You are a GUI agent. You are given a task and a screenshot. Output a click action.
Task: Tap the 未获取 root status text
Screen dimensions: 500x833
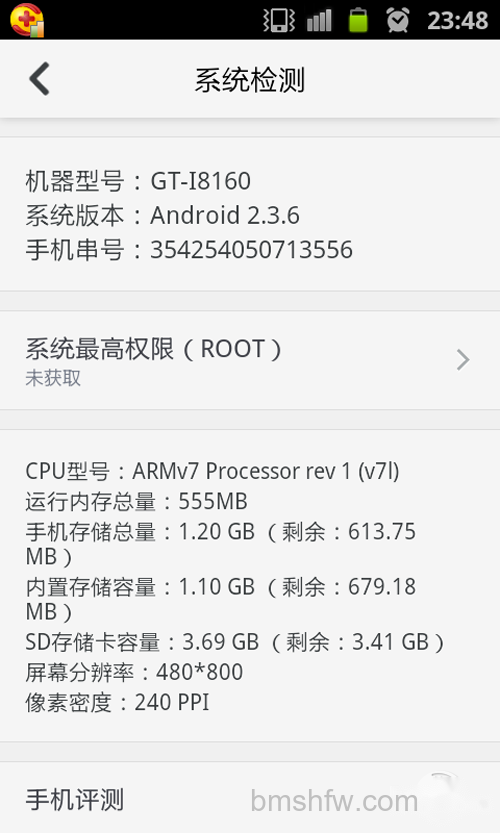coord(53,378)
